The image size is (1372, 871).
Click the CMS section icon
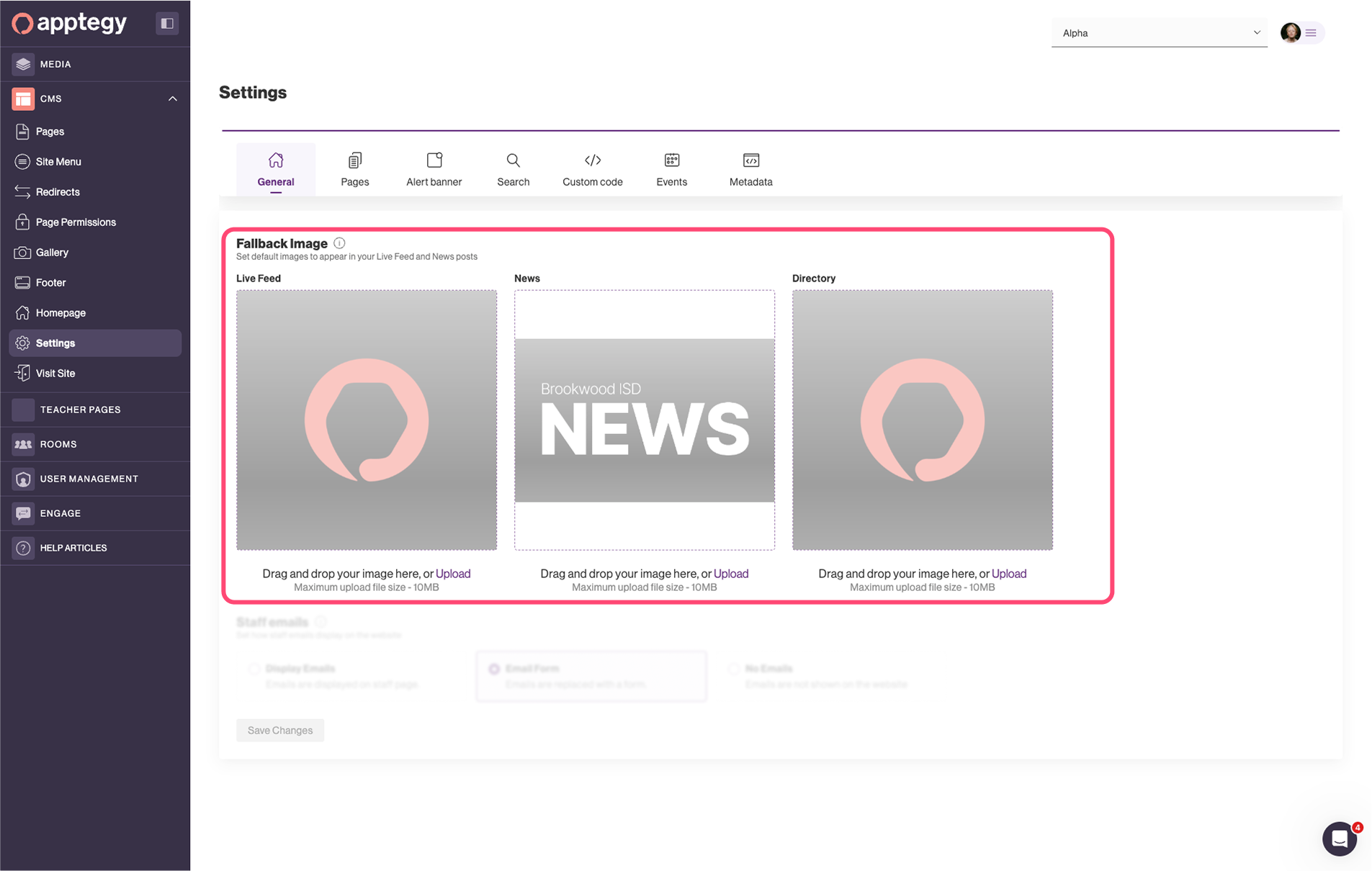pos(23,99)
